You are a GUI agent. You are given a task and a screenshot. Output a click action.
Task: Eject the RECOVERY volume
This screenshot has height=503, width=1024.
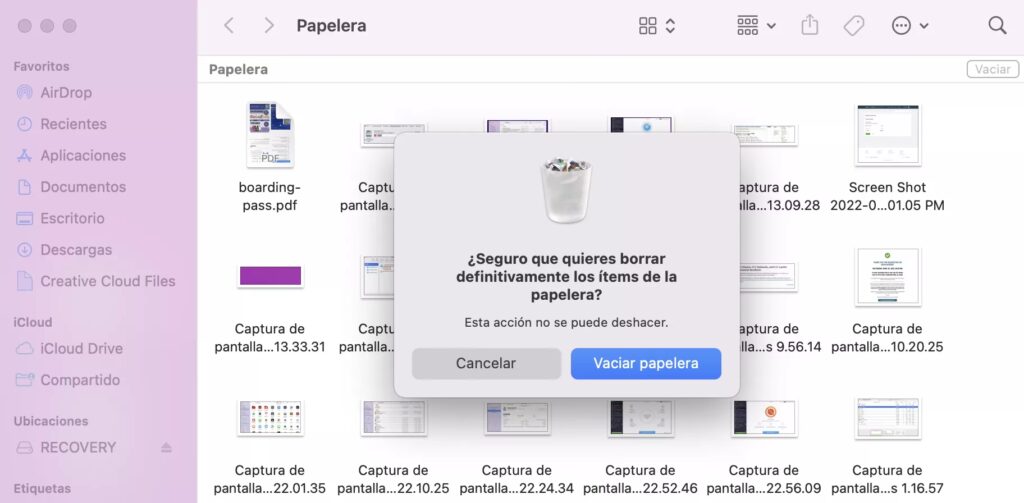(166, 448)
